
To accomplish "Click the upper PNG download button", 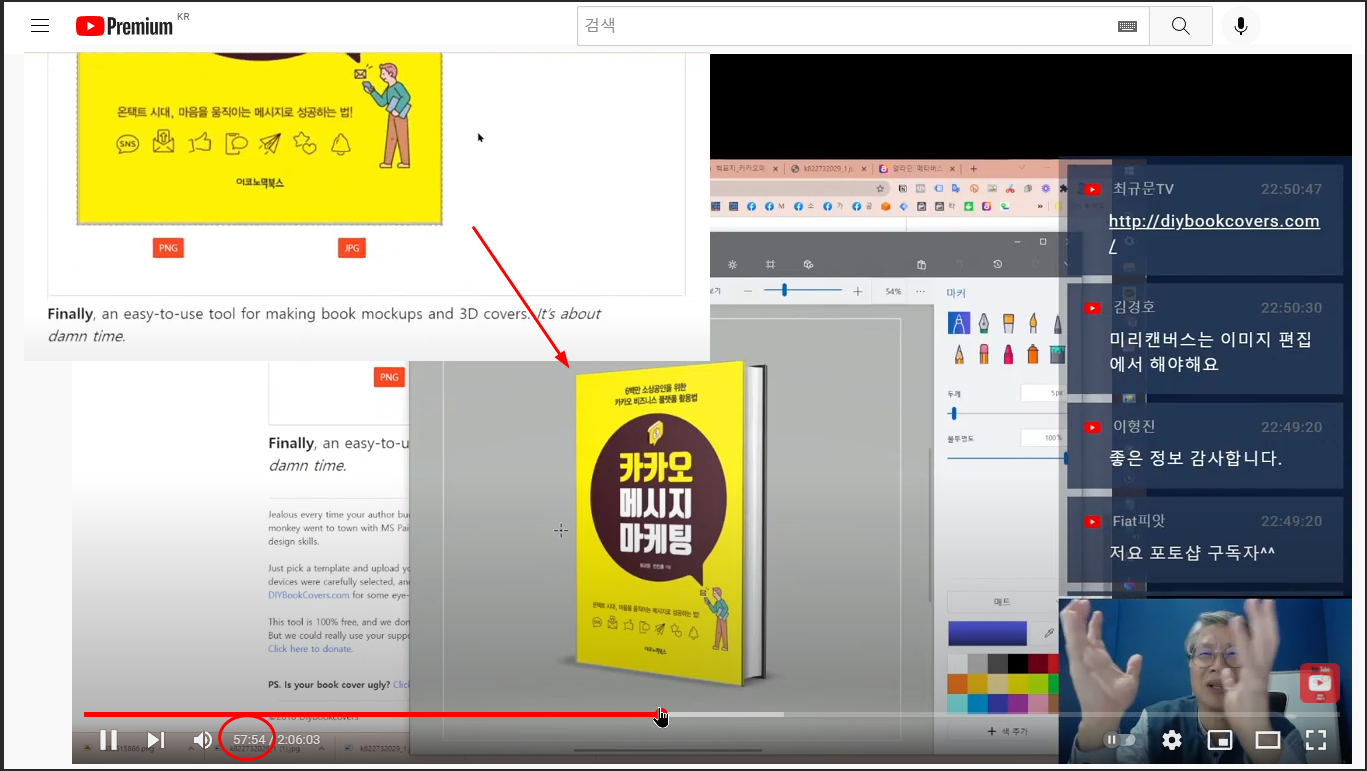I will pyautogui.click(x=168, y=248).
